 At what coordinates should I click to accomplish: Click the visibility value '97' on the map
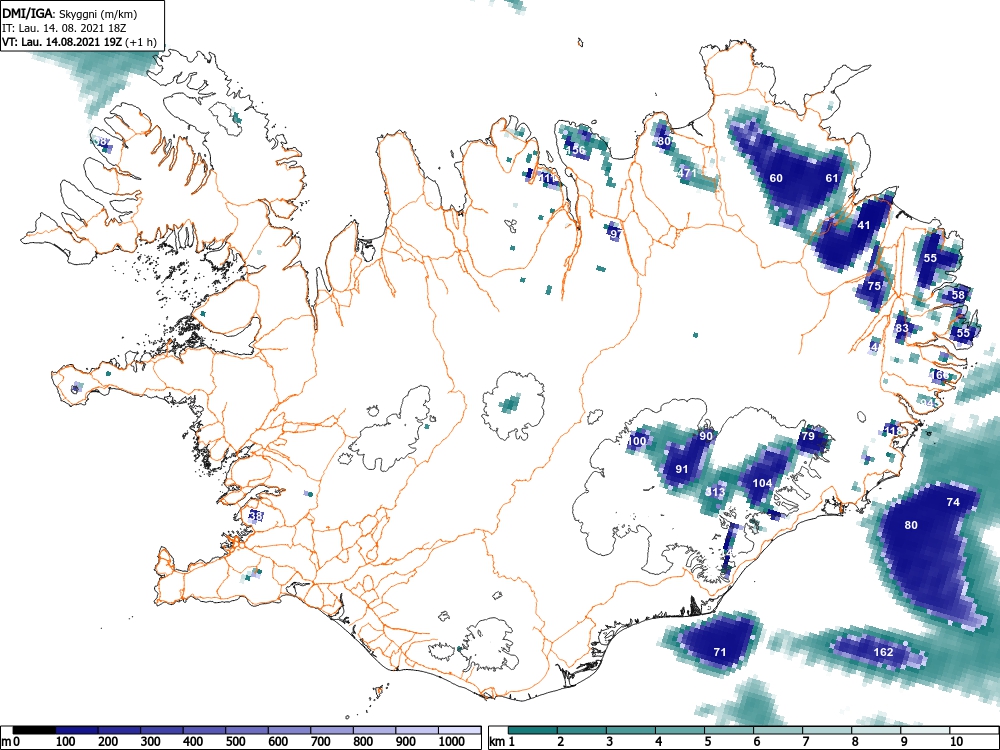point(615,234)
